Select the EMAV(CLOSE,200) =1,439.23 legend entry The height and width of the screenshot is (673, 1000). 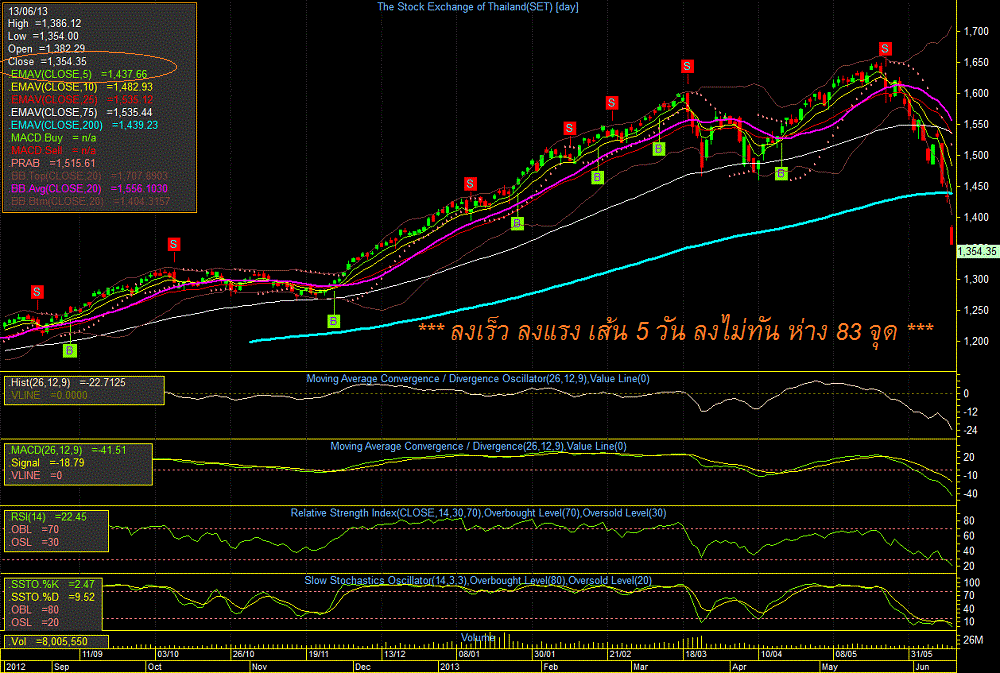[84, 125]
